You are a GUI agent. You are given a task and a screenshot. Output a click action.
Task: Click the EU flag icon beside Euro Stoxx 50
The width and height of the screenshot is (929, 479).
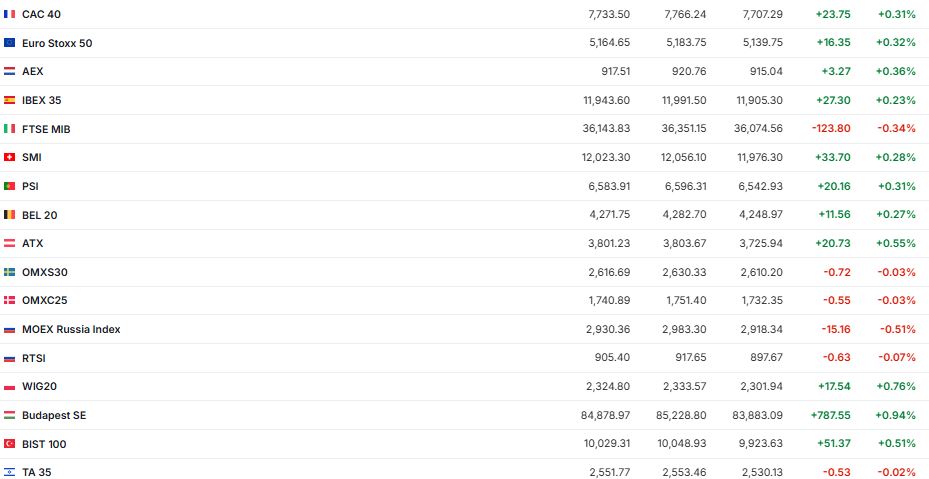point(9,43)
